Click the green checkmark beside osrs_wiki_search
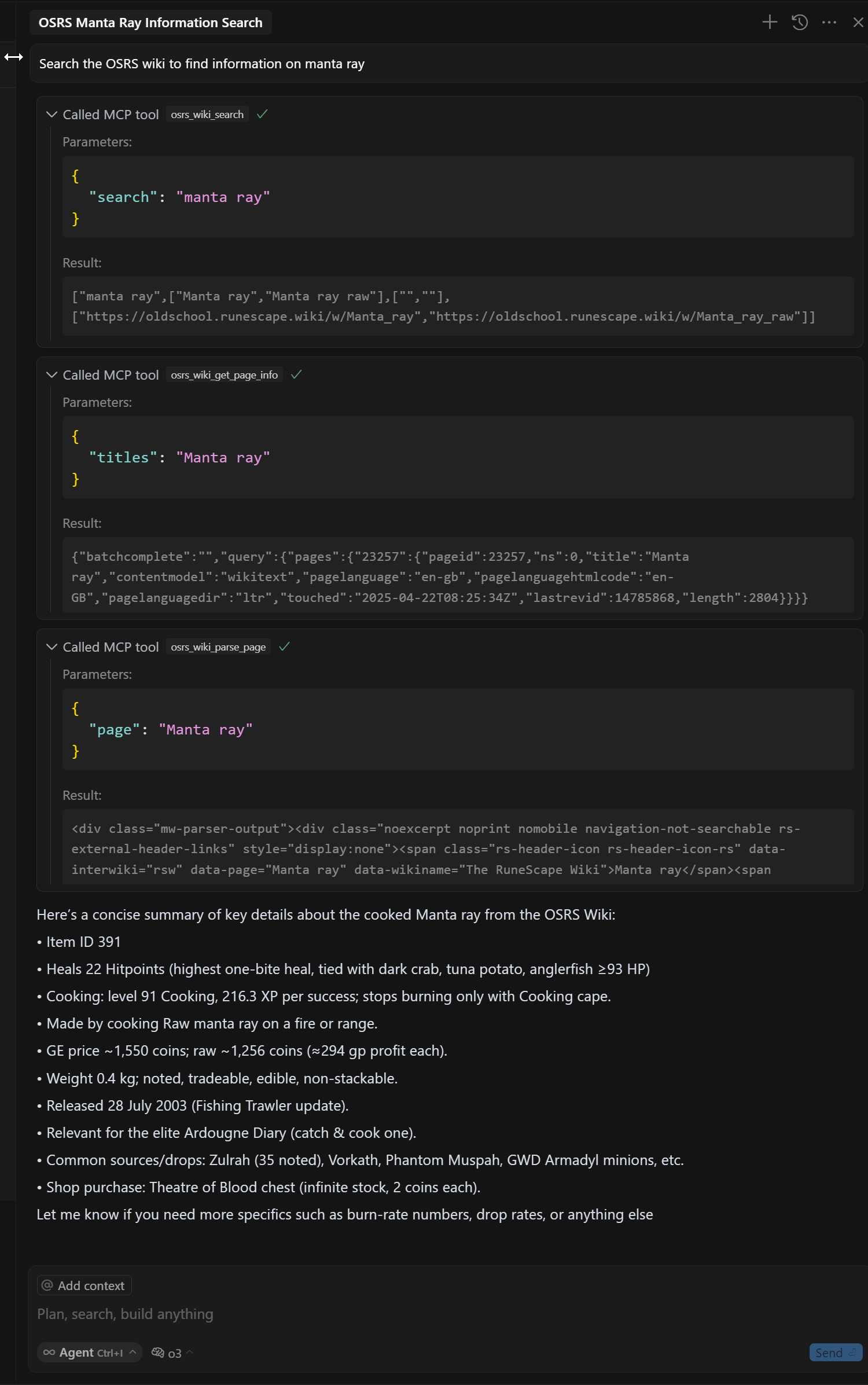The width and height of the screenshot is (868, 1385). (x=262, y=115)
